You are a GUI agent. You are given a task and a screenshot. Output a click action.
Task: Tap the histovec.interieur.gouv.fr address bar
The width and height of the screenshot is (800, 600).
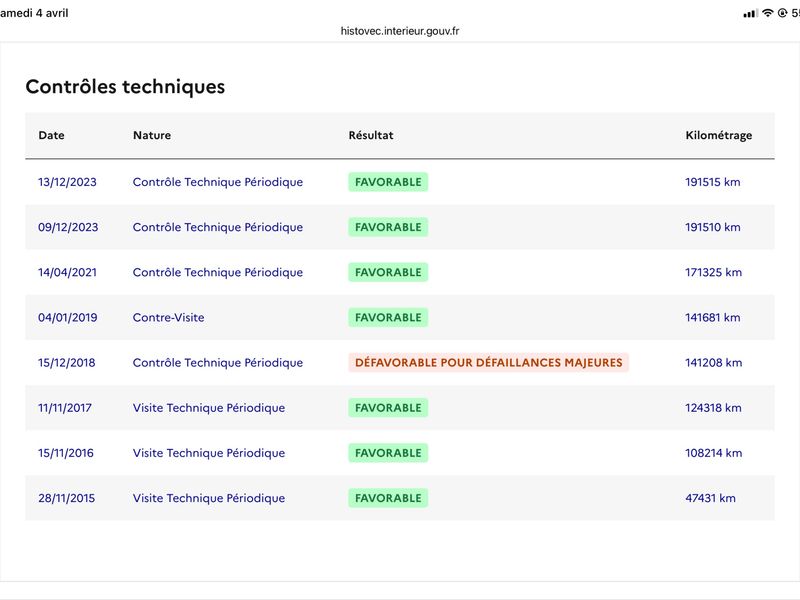(400, 31)
